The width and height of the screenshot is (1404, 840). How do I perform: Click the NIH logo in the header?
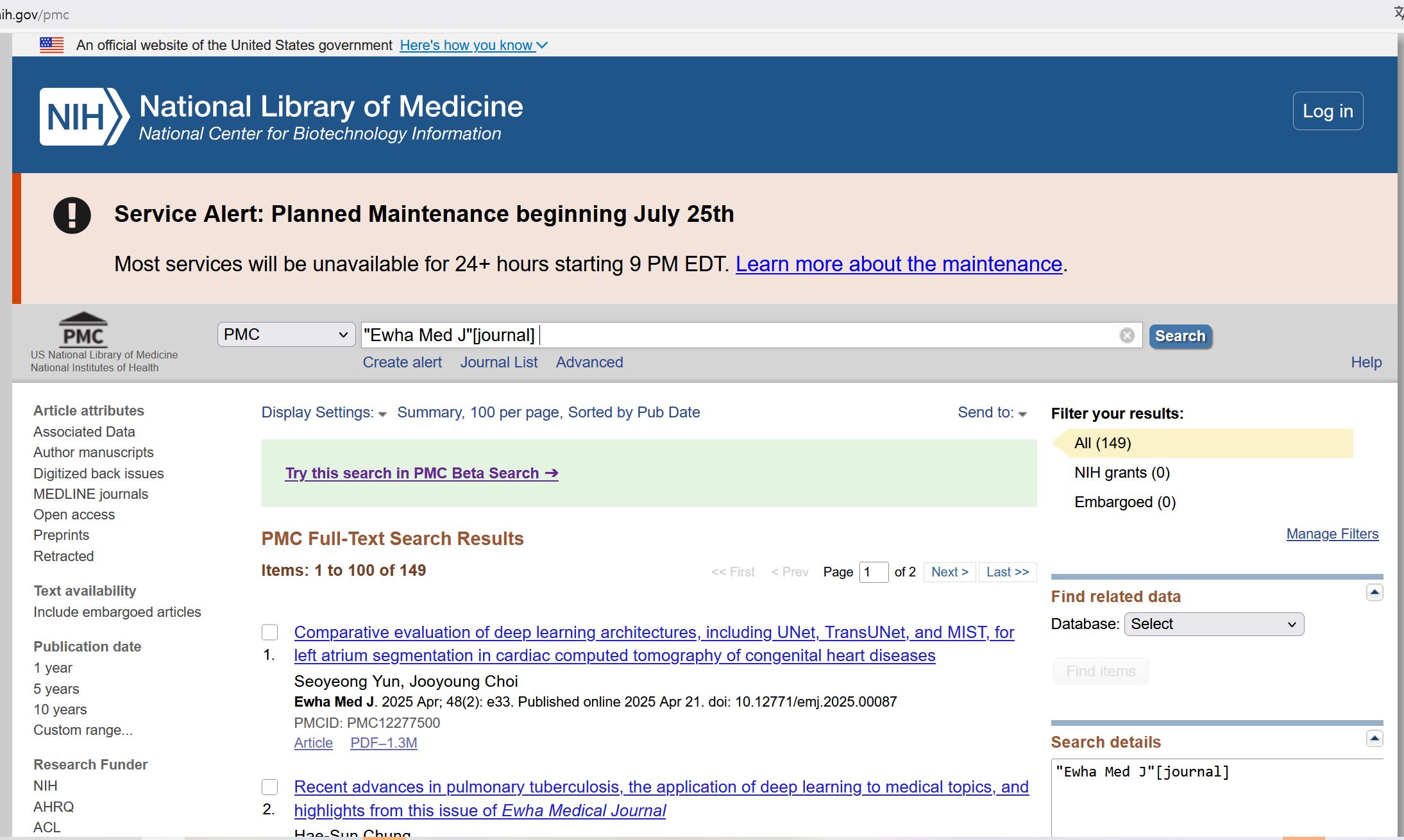[85, 117]
